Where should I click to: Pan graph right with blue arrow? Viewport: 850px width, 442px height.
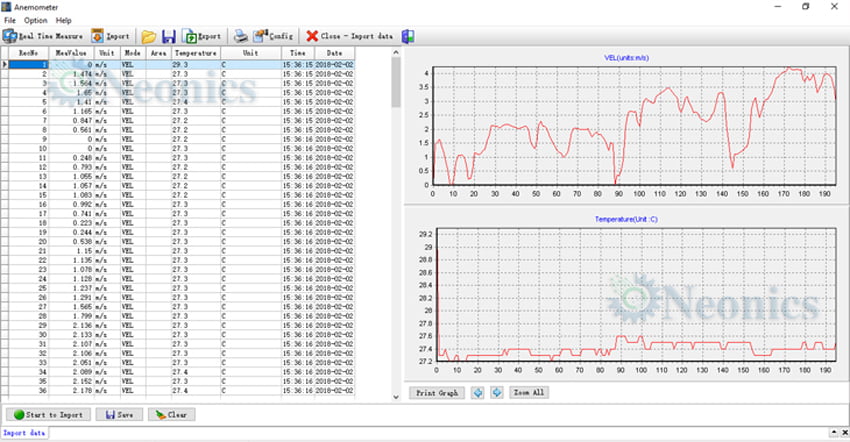coord(497,393)
